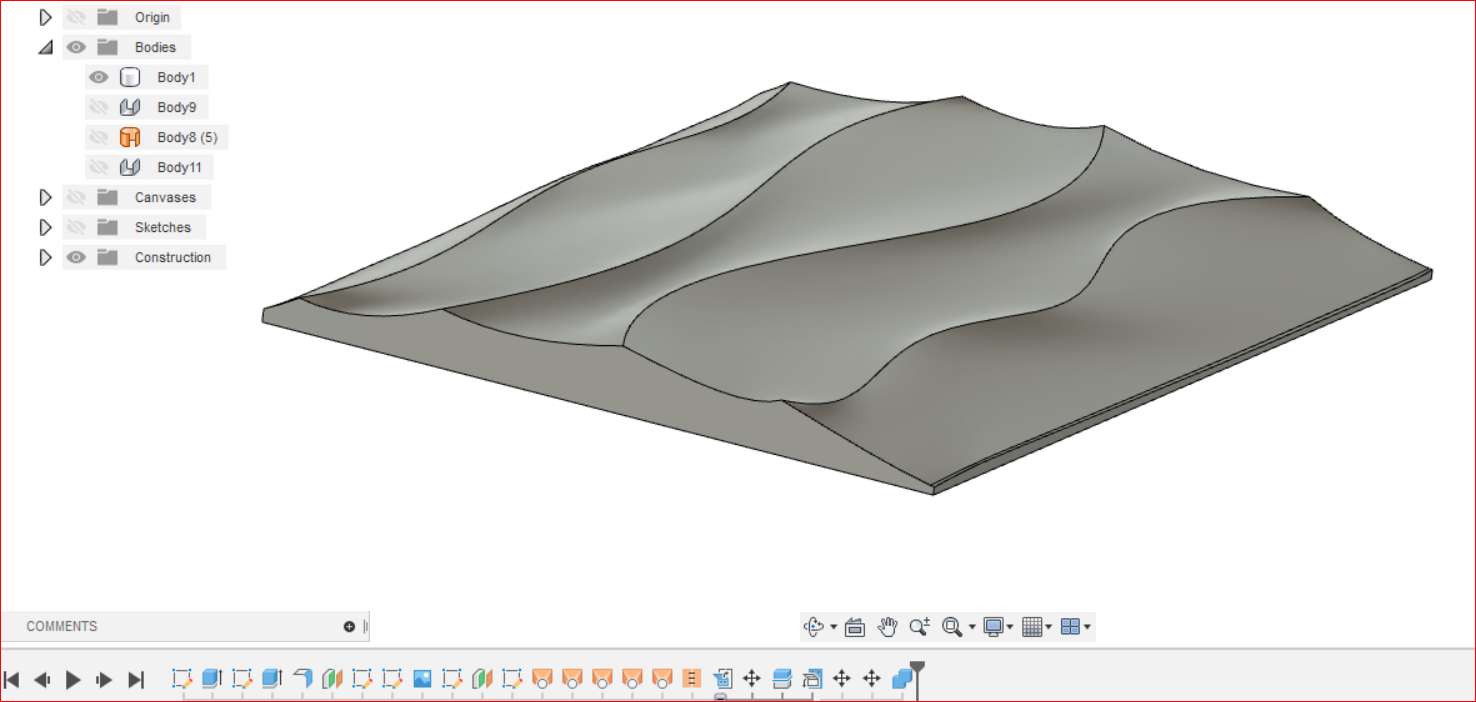Select the last move feature in timeline
The image size is (1476, 702).
click(872, 679)
